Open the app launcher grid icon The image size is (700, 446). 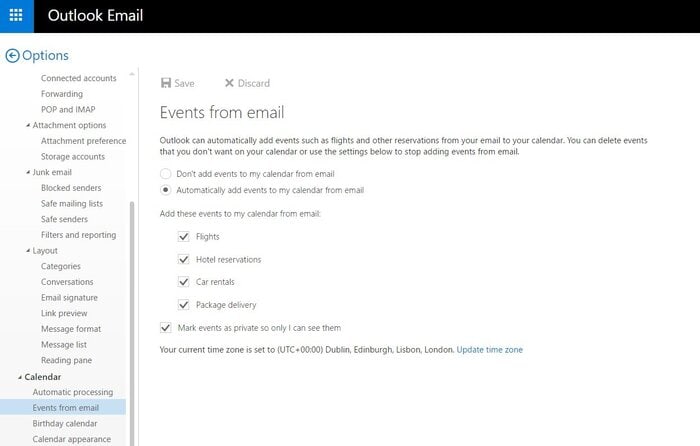click(16, 16)
